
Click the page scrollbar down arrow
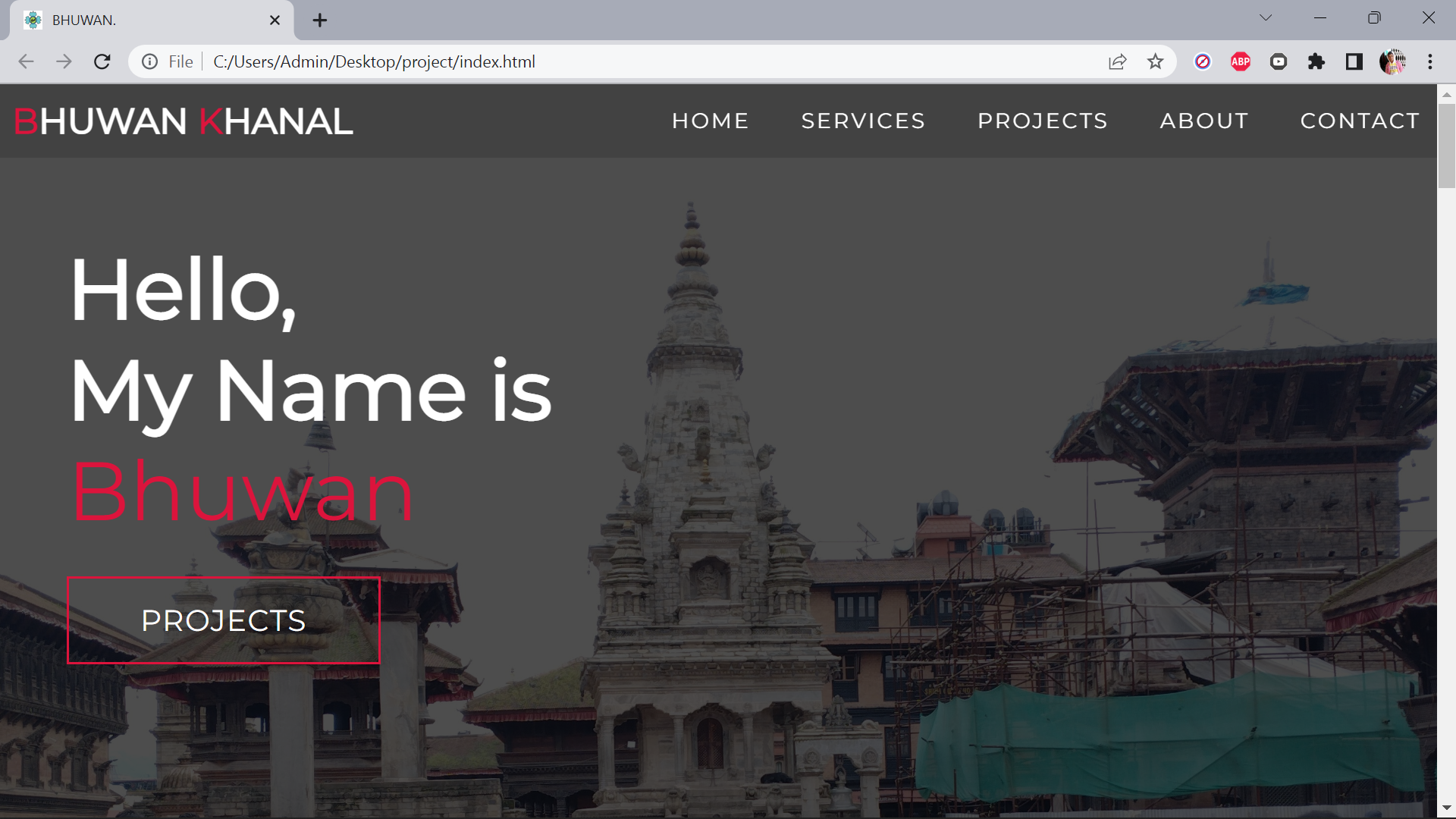(x=1446, y=808)
